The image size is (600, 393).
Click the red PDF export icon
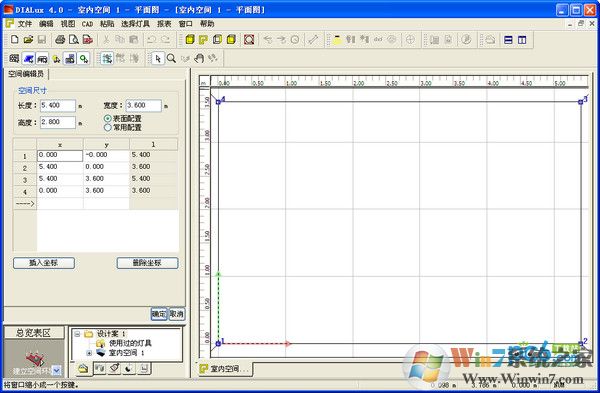pyautogui.click(x=88, y=39)
